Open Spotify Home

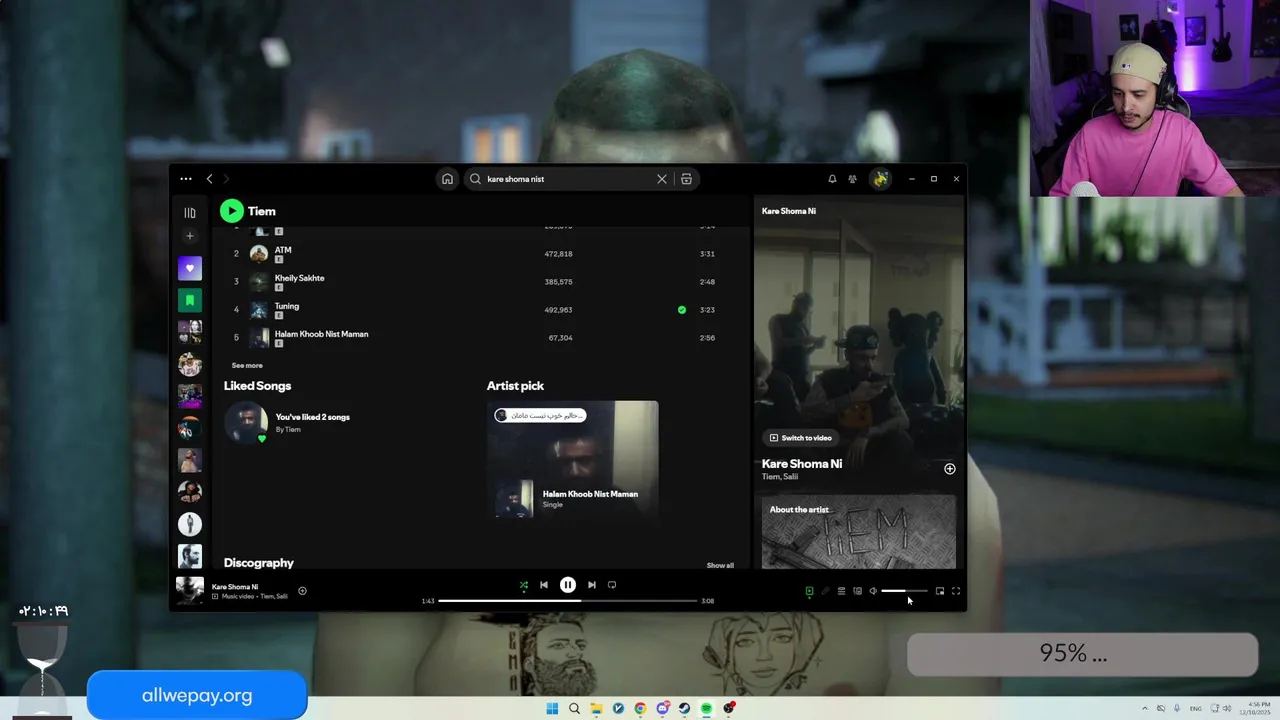coord(447,179)
